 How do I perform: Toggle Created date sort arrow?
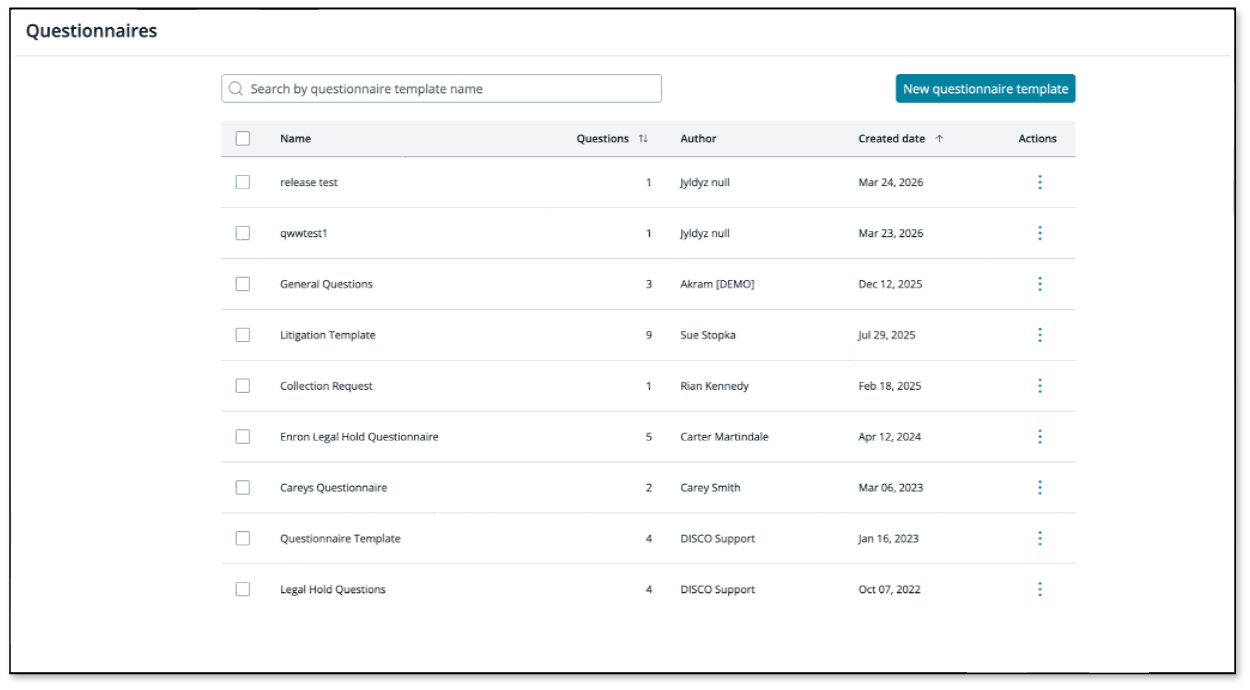tap(939, 139)
